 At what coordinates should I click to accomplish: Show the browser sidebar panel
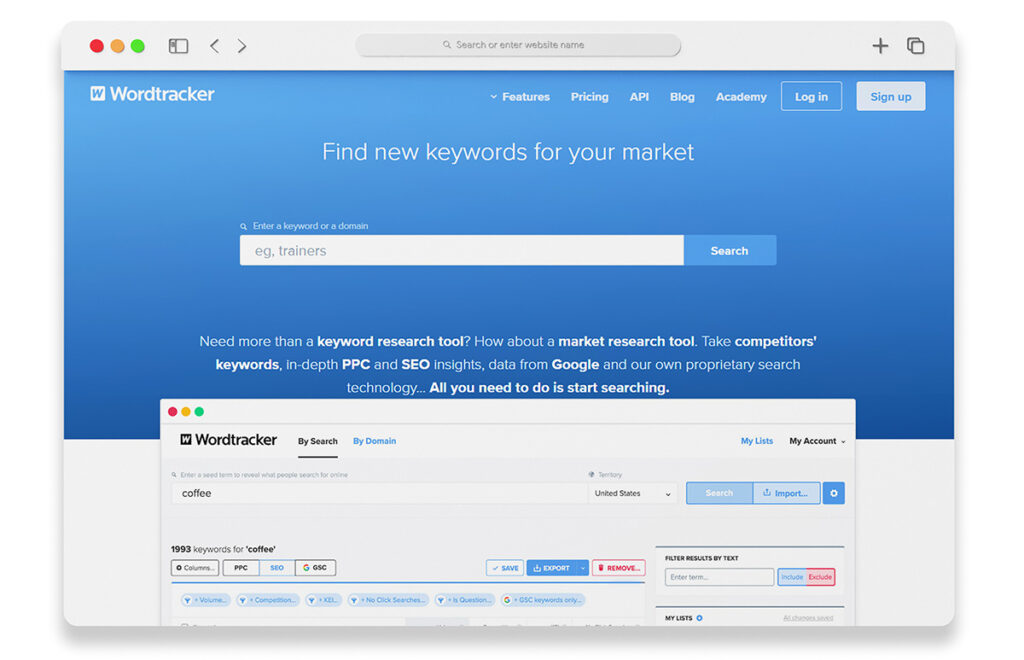(178, 46)
